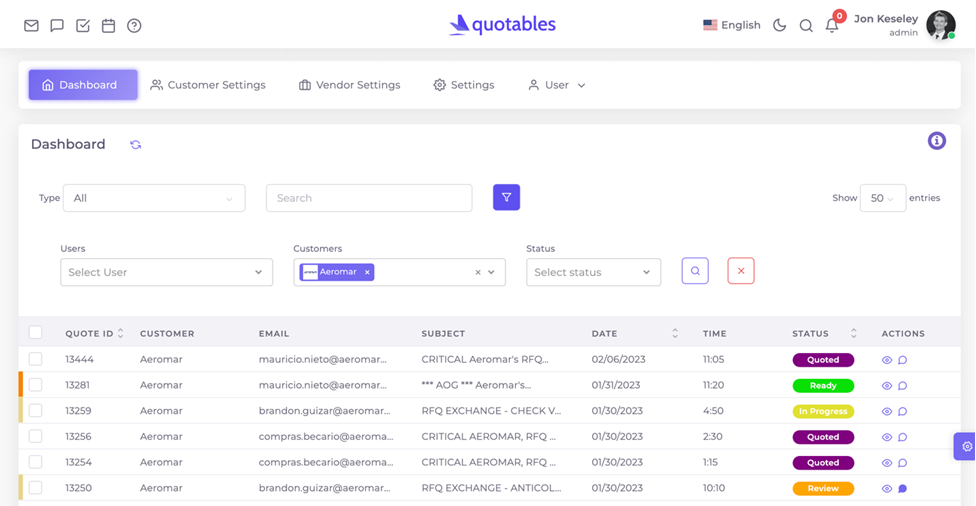Open comments for quote 13256

903,437
